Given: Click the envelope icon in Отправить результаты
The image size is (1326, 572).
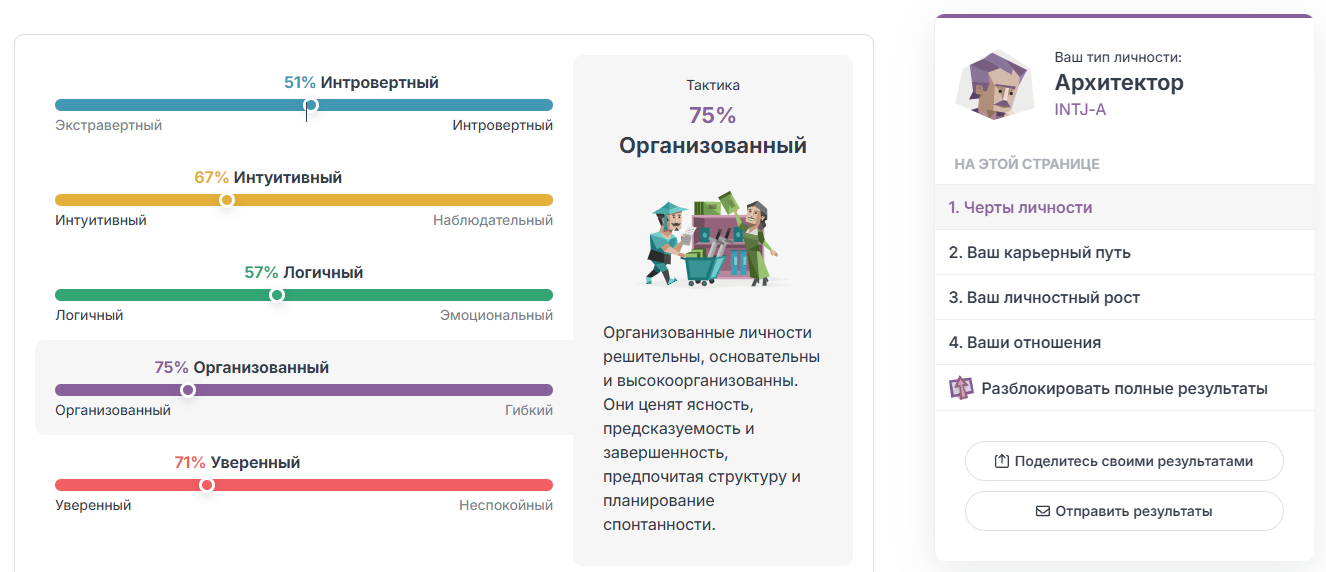Looking at the screenshot, I should tap(1042, 511).
